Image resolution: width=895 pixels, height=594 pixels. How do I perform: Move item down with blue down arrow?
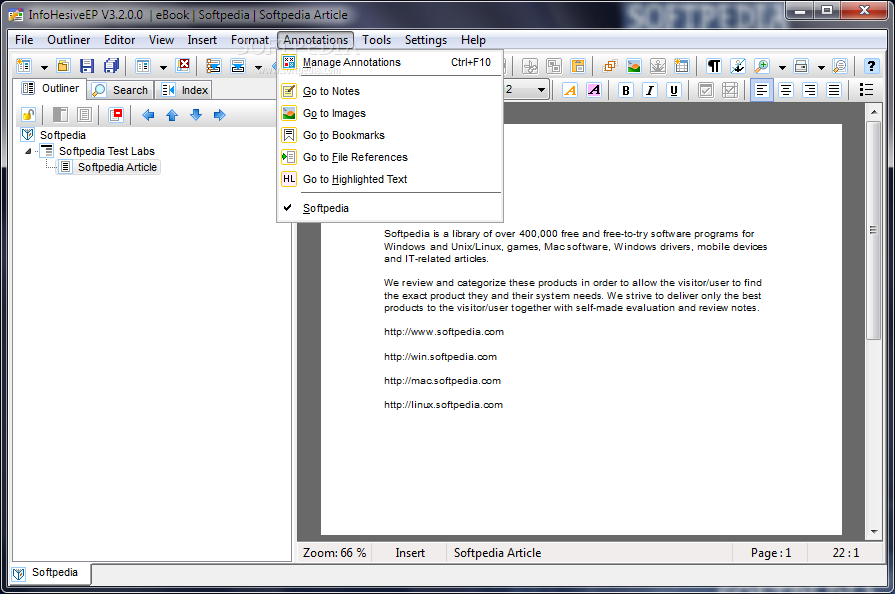point(196,115)
